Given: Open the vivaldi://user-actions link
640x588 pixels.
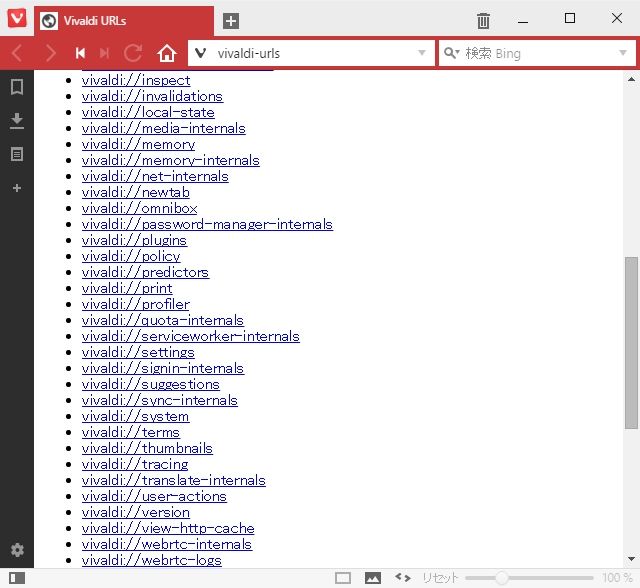Looking at the screenshot, I should point(154,497).
